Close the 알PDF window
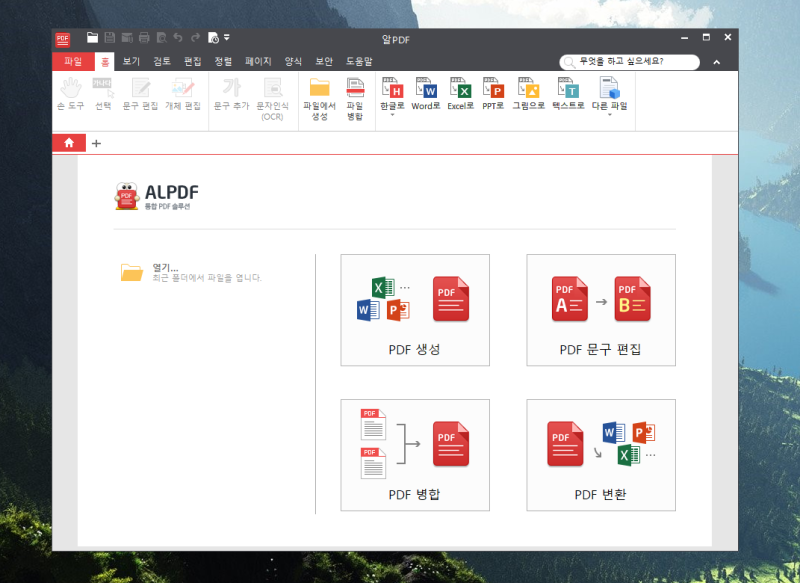Image resolution: width=800 pixels, height=583 pixels. click(728, 37)
